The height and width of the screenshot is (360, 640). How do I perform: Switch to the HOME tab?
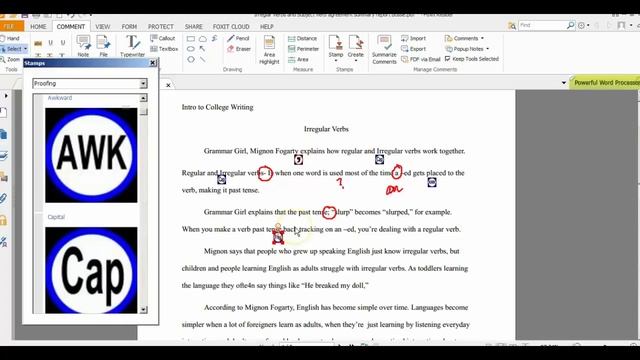(x=38, y=27)
